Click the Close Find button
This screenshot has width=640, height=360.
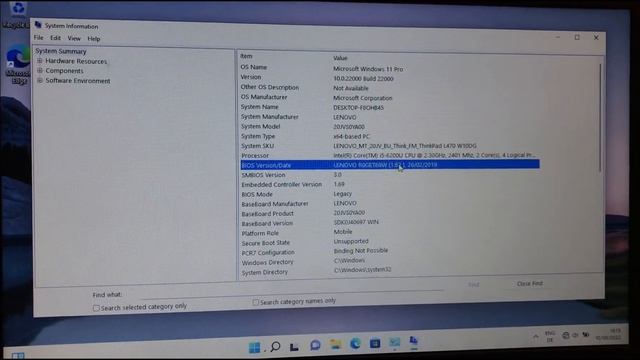[x=530, y=283]
